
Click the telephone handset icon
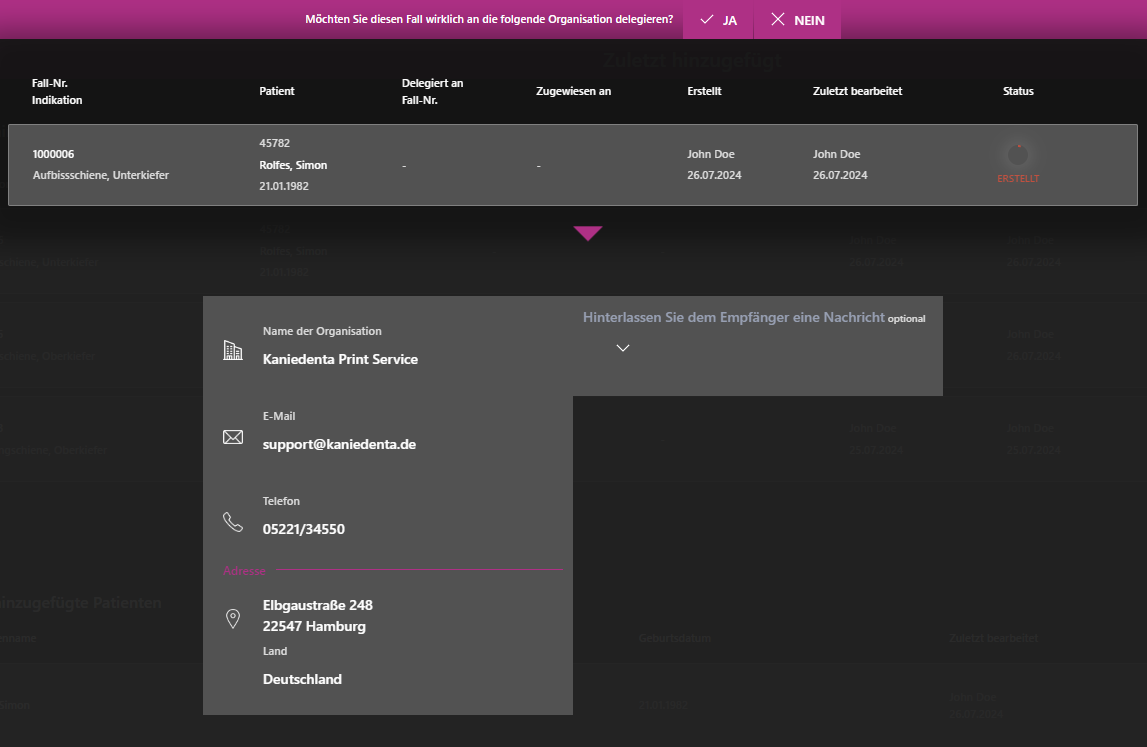(233, 522)
